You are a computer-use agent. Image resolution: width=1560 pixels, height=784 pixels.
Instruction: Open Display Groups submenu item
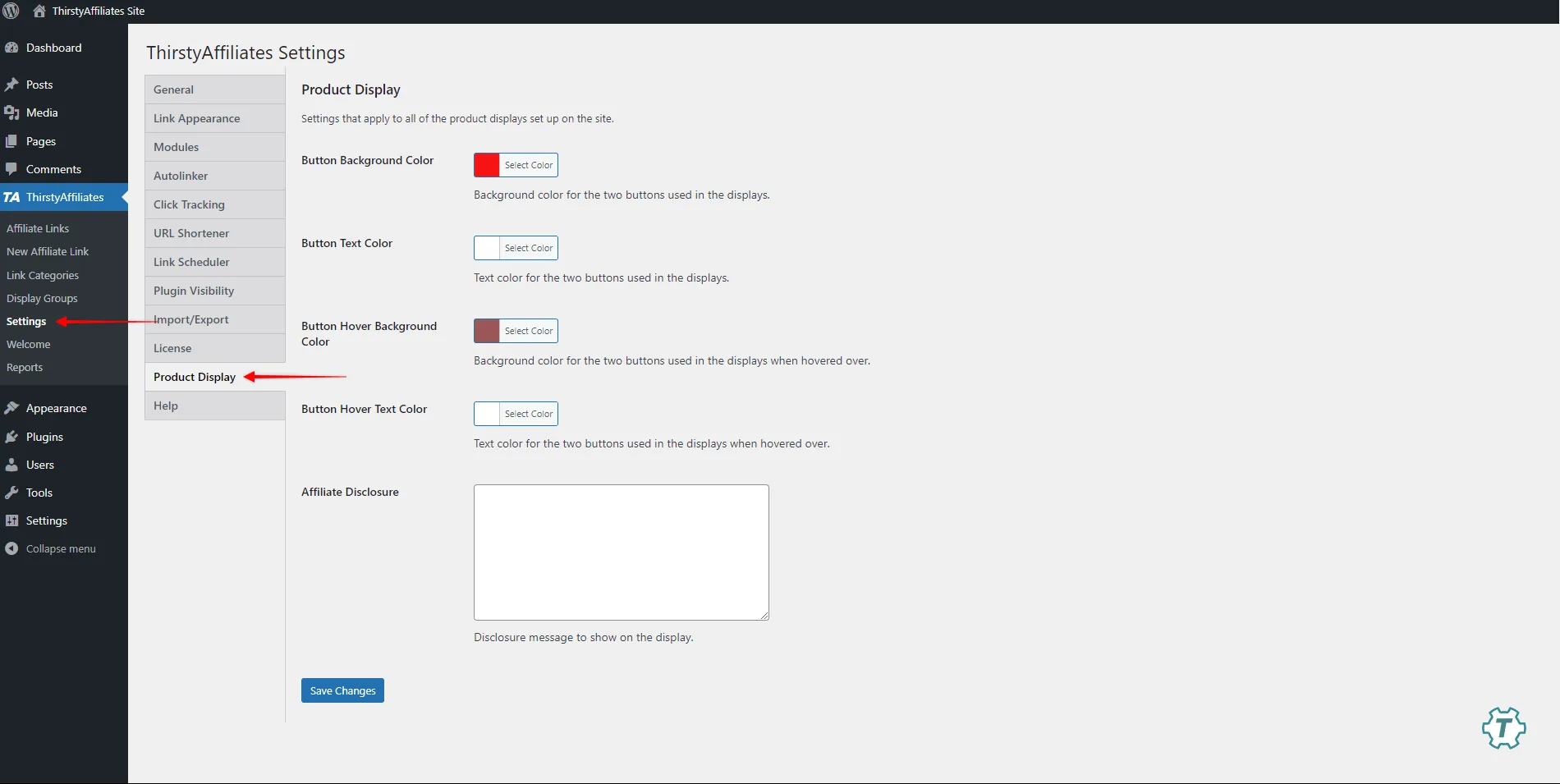(x=42, y=298)
